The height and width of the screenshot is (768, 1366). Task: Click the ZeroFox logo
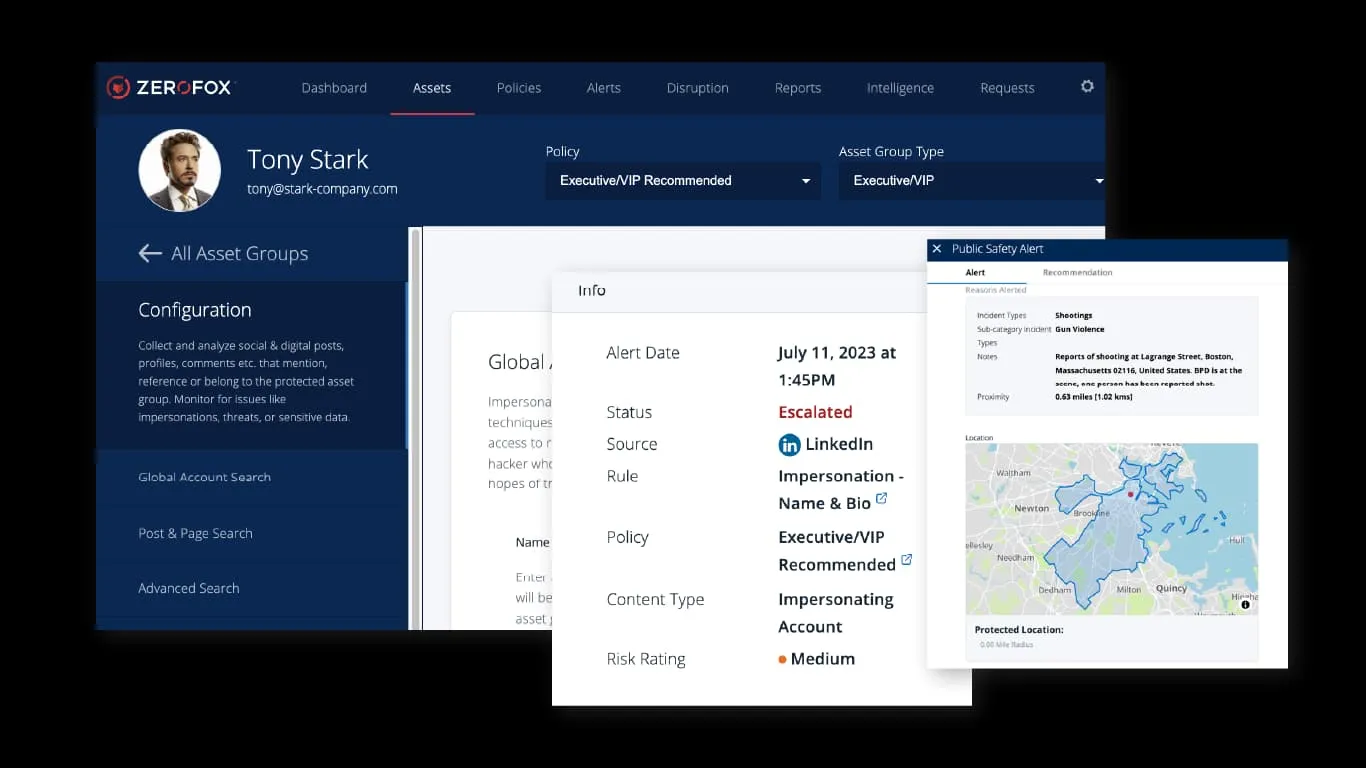coord(169,88)
